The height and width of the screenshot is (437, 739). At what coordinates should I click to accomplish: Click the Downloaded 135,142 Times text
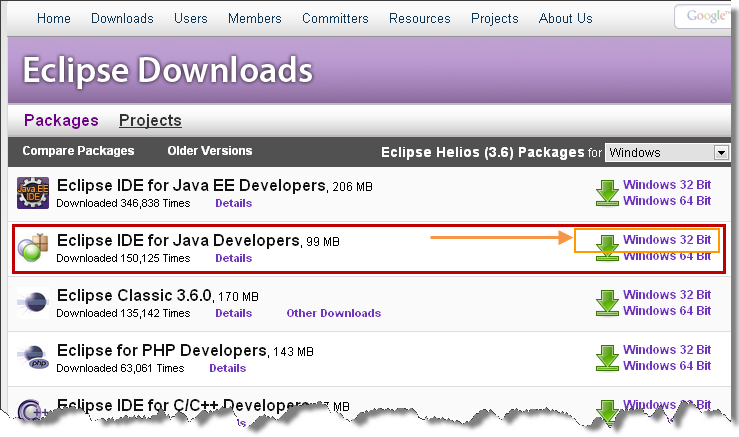123,313
